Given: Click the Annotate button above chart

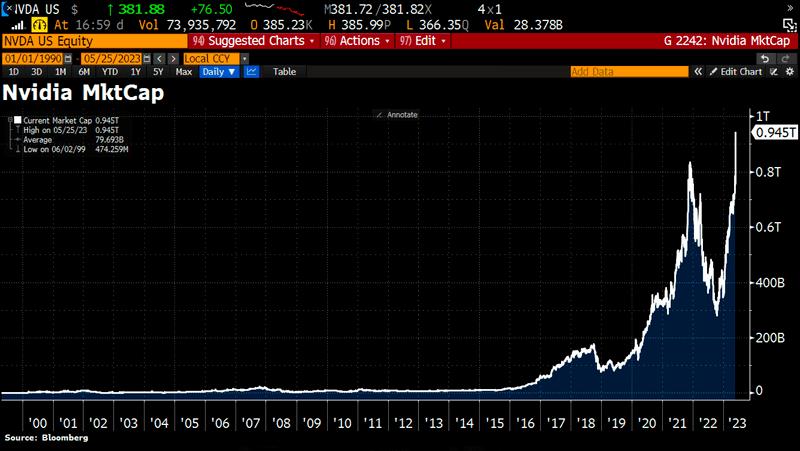Looking at the screenshot, I should click(x=397, y=115).
